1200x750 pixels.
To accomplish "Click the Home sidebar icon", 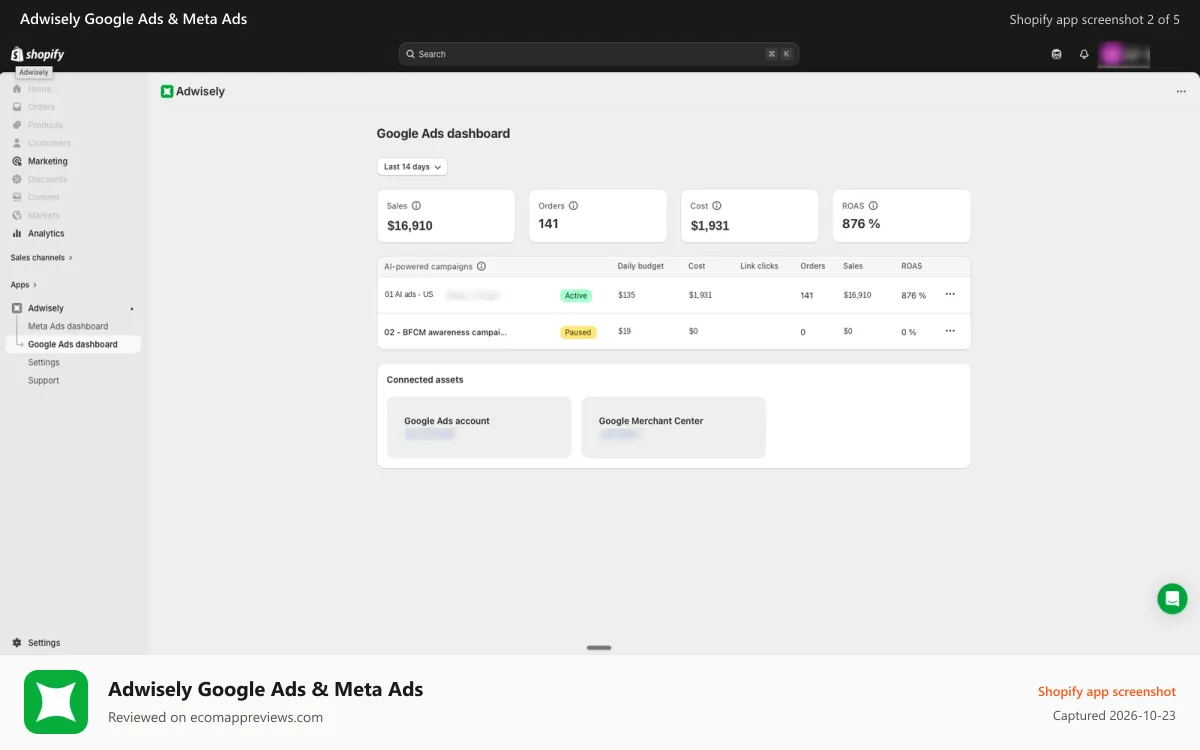I will click(x=17, y=89).
